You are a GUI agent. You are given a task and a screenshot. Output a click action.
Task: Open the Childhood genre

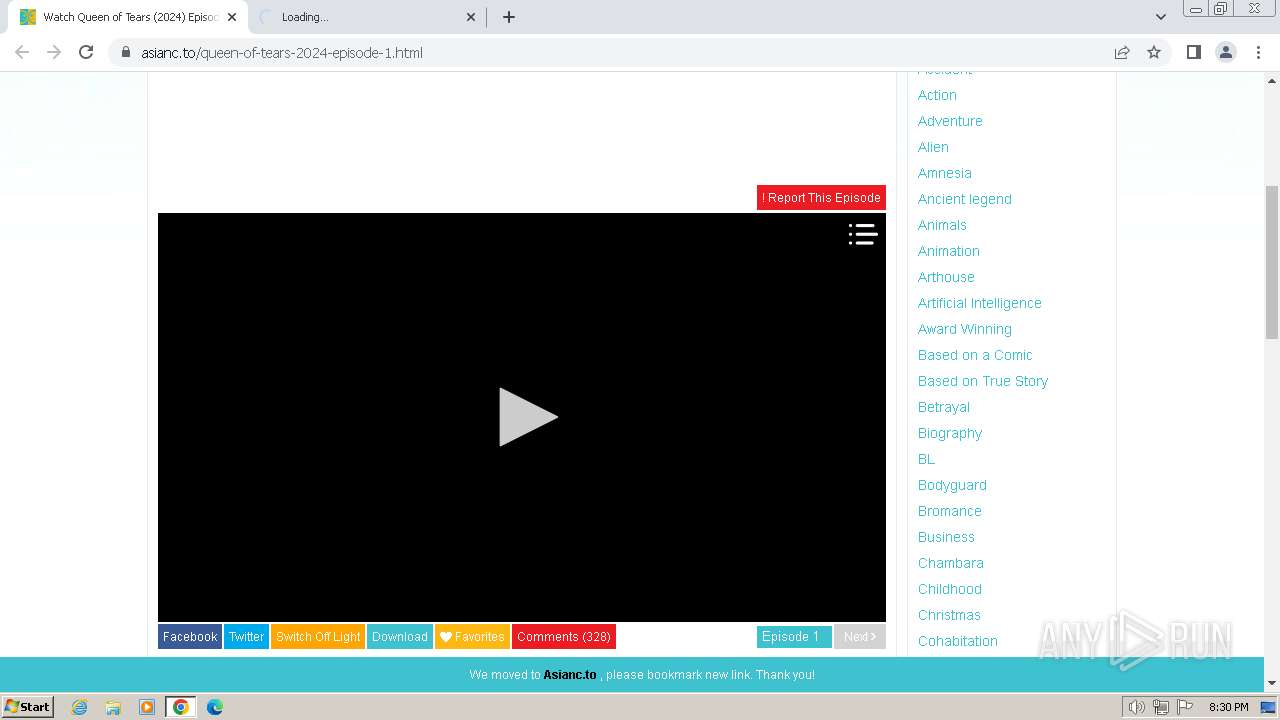tap(950, 589)
